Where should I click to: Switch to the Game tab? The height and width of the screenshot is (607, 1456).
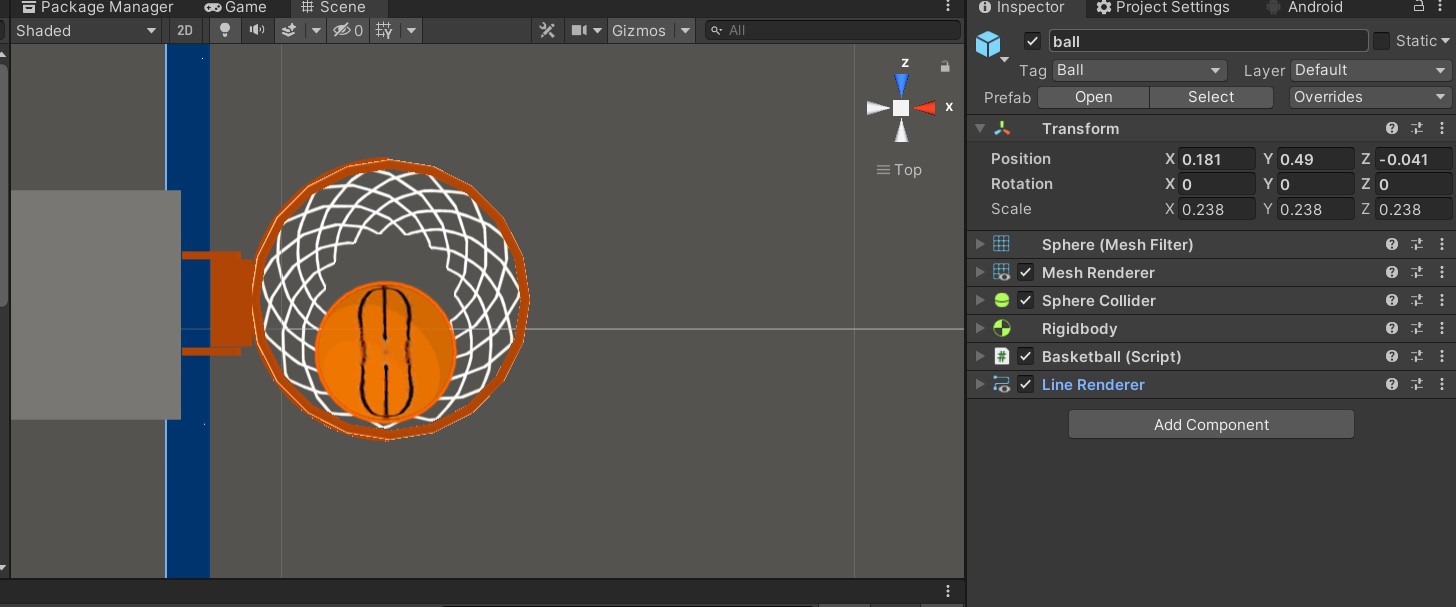click(x=236, y=8)
